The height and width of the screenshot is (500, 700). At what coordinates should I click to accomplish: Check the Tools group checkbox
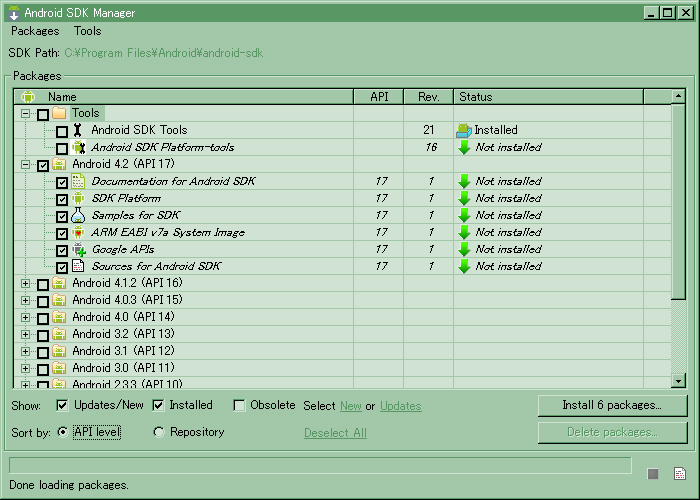43,114
